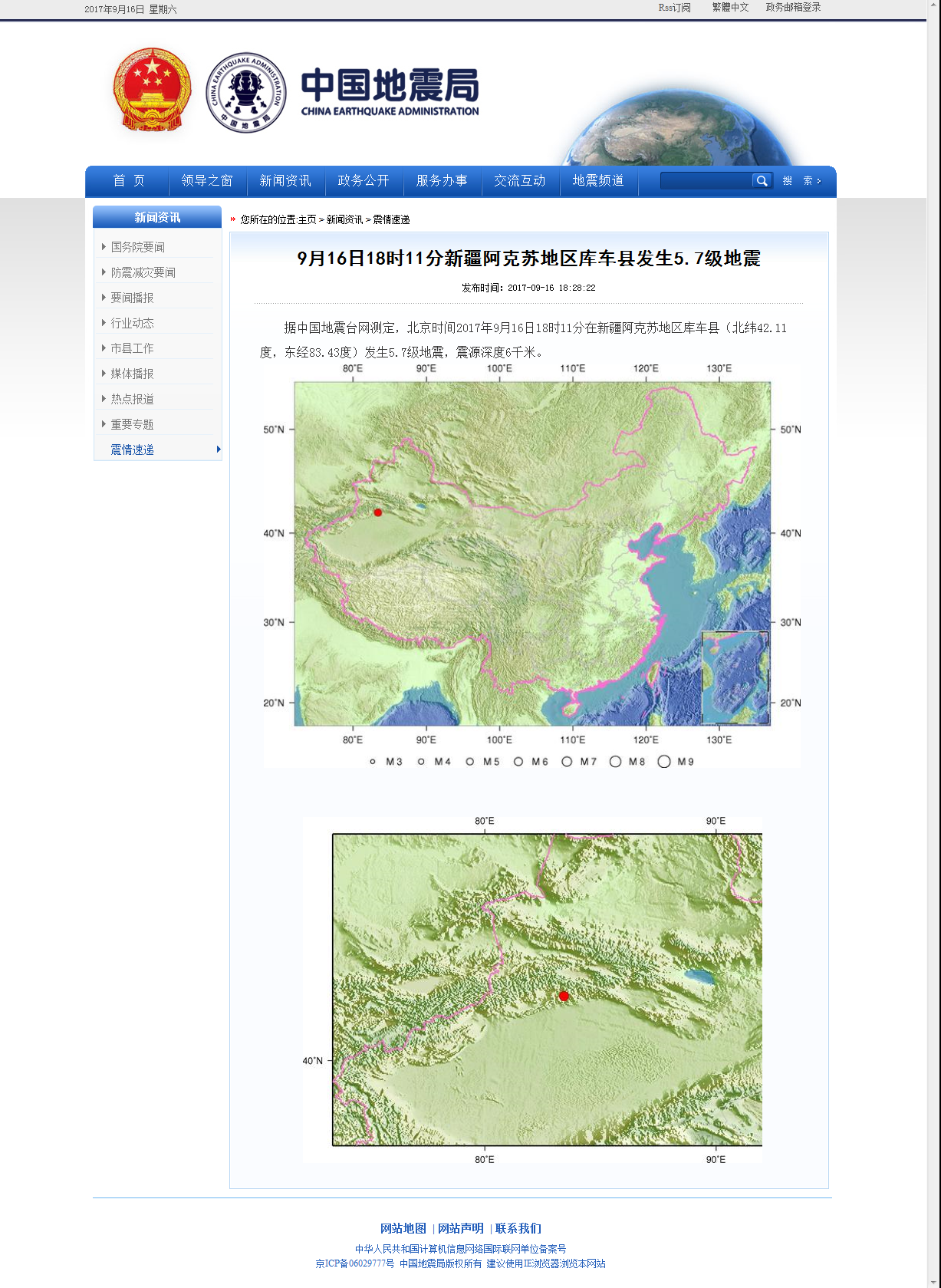
Task: Click the arrow beside 国务院要闻
Action: coord(104,247)
